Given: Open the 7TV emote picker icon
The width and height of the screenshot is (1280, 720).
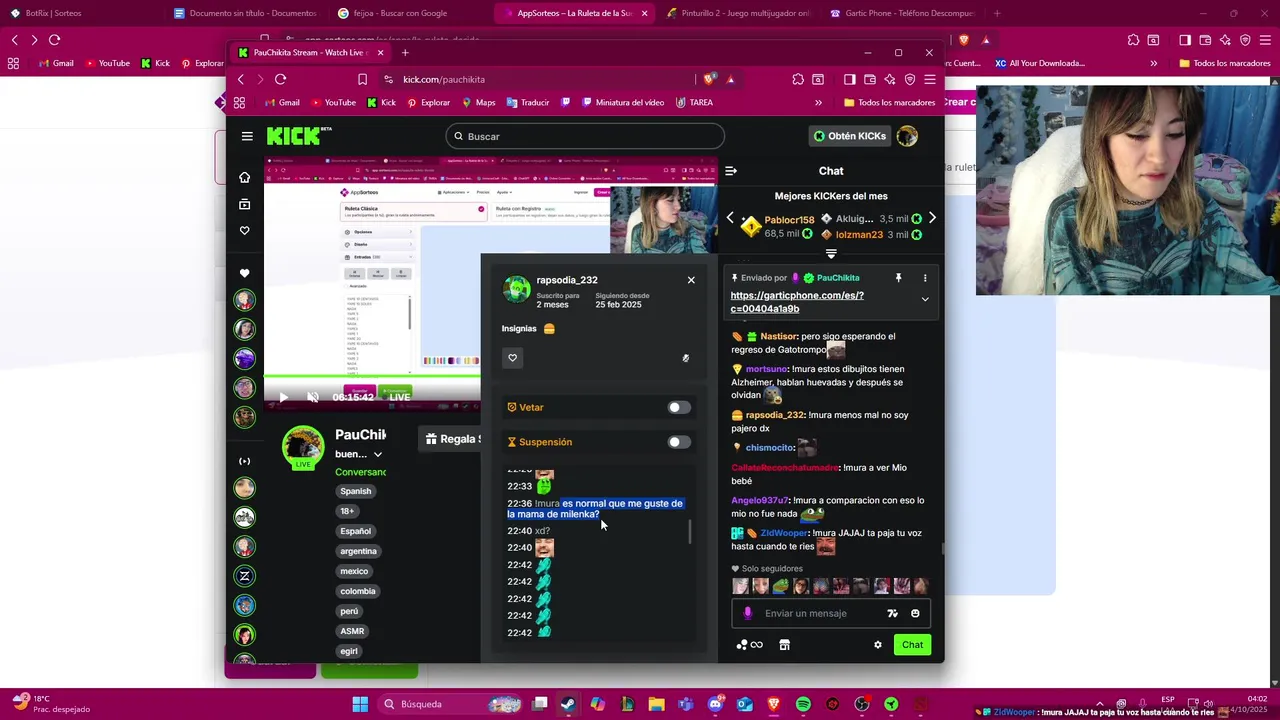Looking at the screenshot, I should coord(893,614).
